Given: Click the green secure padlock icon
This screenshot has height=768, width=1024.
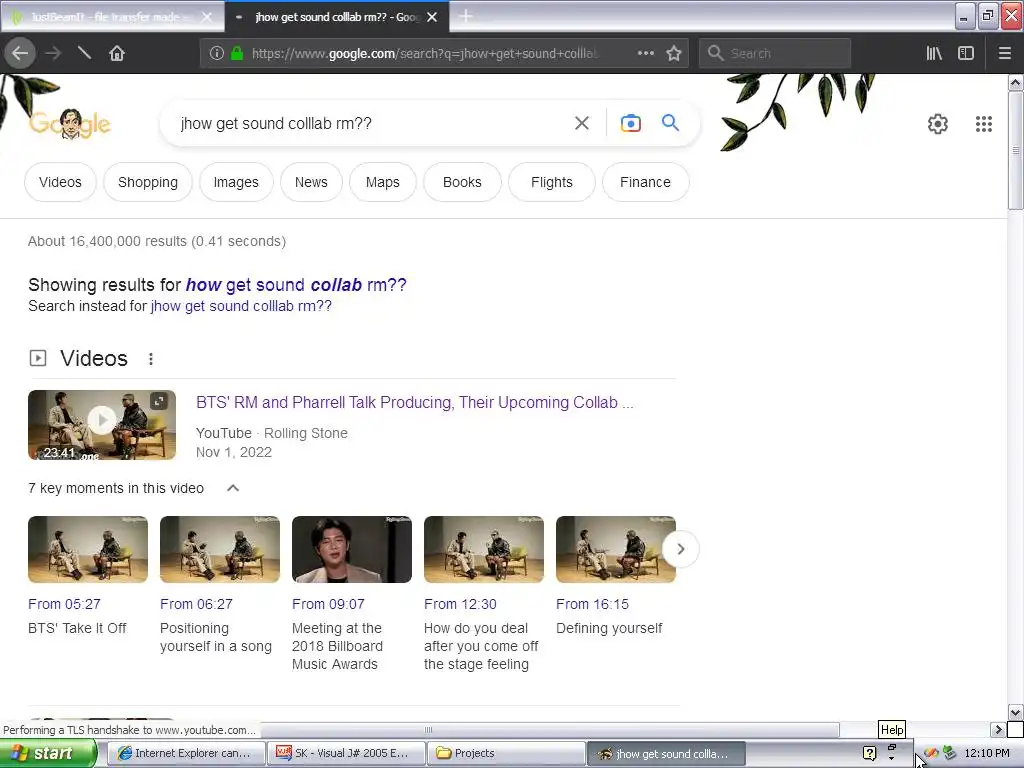Looking at the screenshot, I should [237, 54].
